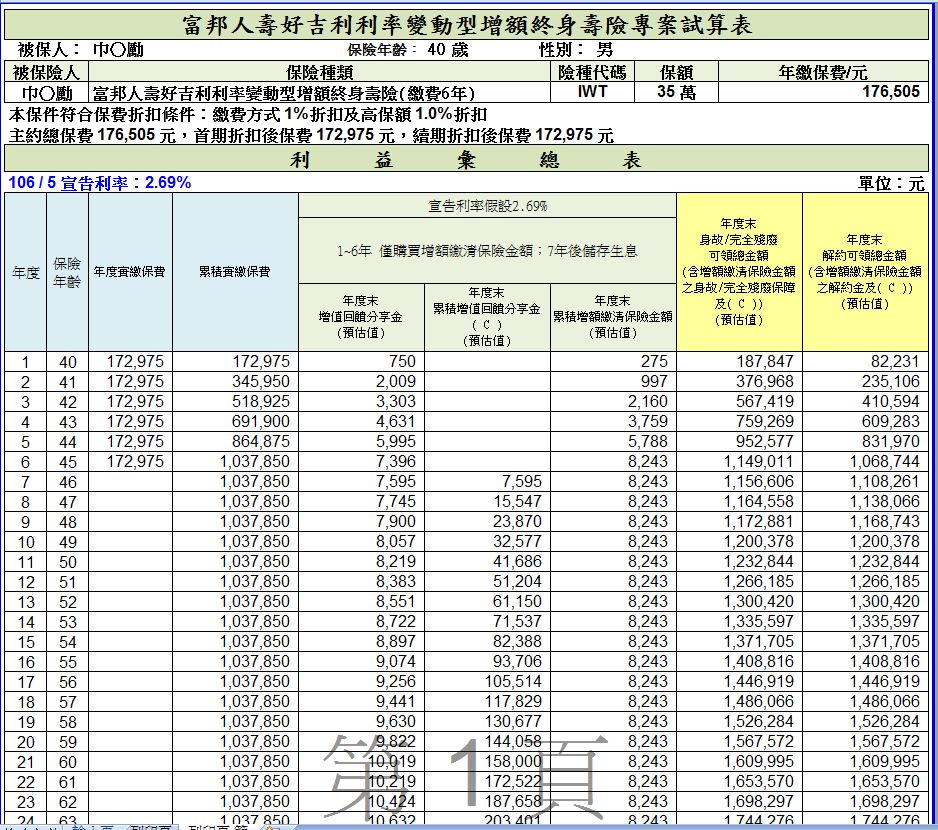Click the 富邦人壽好吉利利率變動型增額終身壽險(繳費6年) cell
This screenshot has width=938, height=830.
click(x=319, y=92)
